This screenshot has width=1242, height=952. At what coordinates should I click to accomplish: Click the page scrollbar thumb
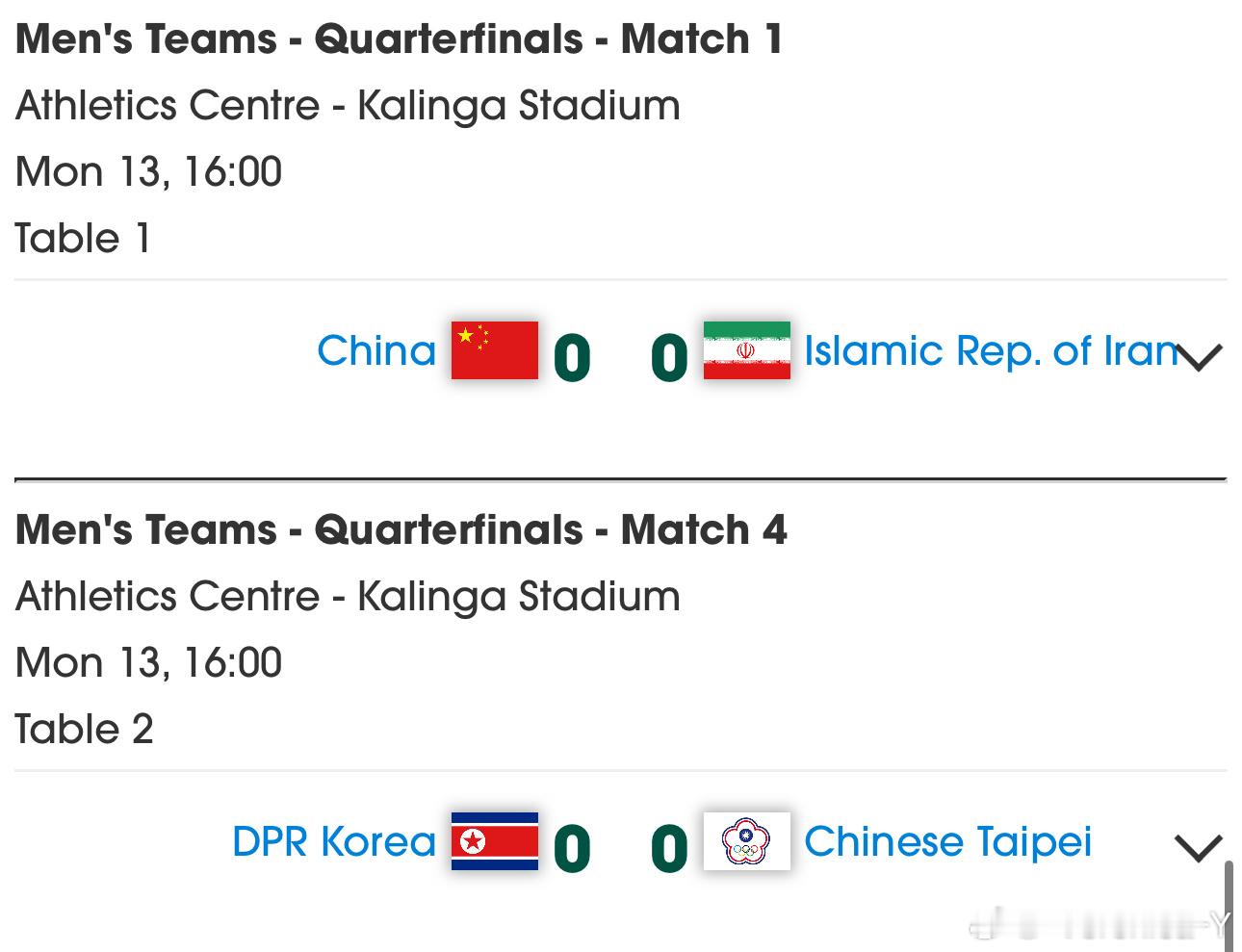pos(1229,905)
